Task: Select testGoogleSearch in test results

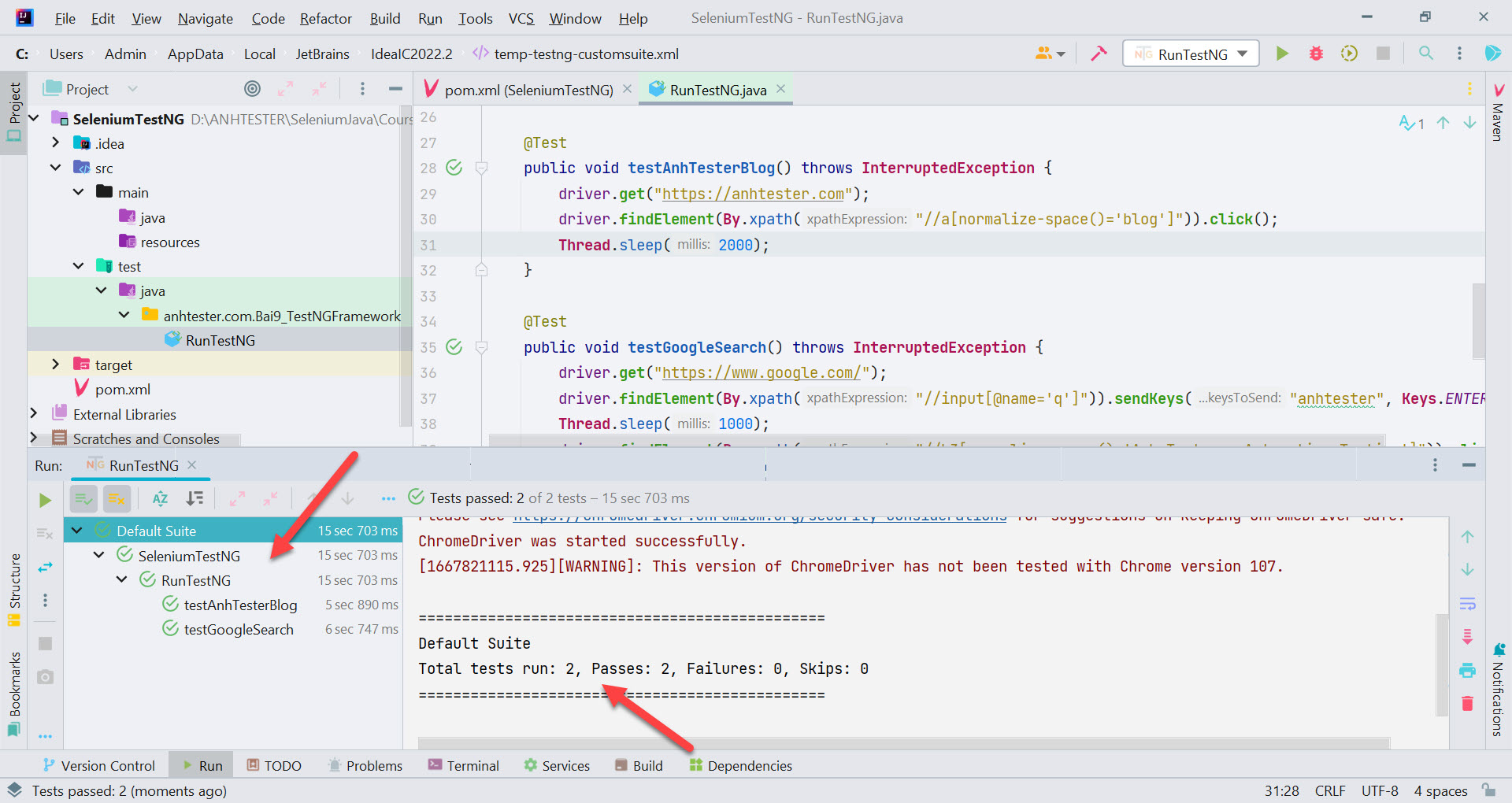Action: [x=239, y=629]
